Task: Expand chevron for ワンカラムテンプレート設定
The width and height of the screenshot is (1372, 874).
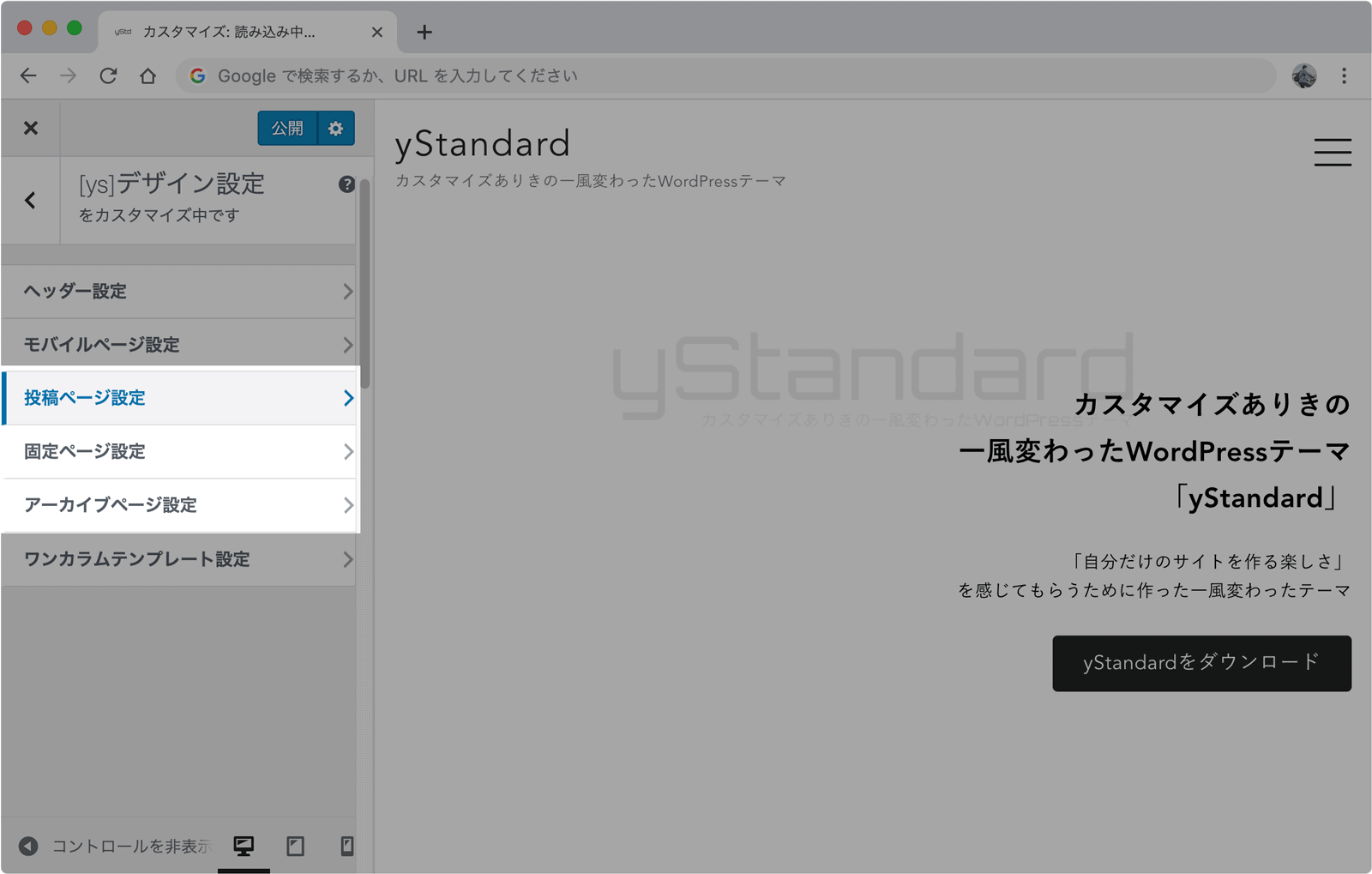Action: [x=347, y=559]
